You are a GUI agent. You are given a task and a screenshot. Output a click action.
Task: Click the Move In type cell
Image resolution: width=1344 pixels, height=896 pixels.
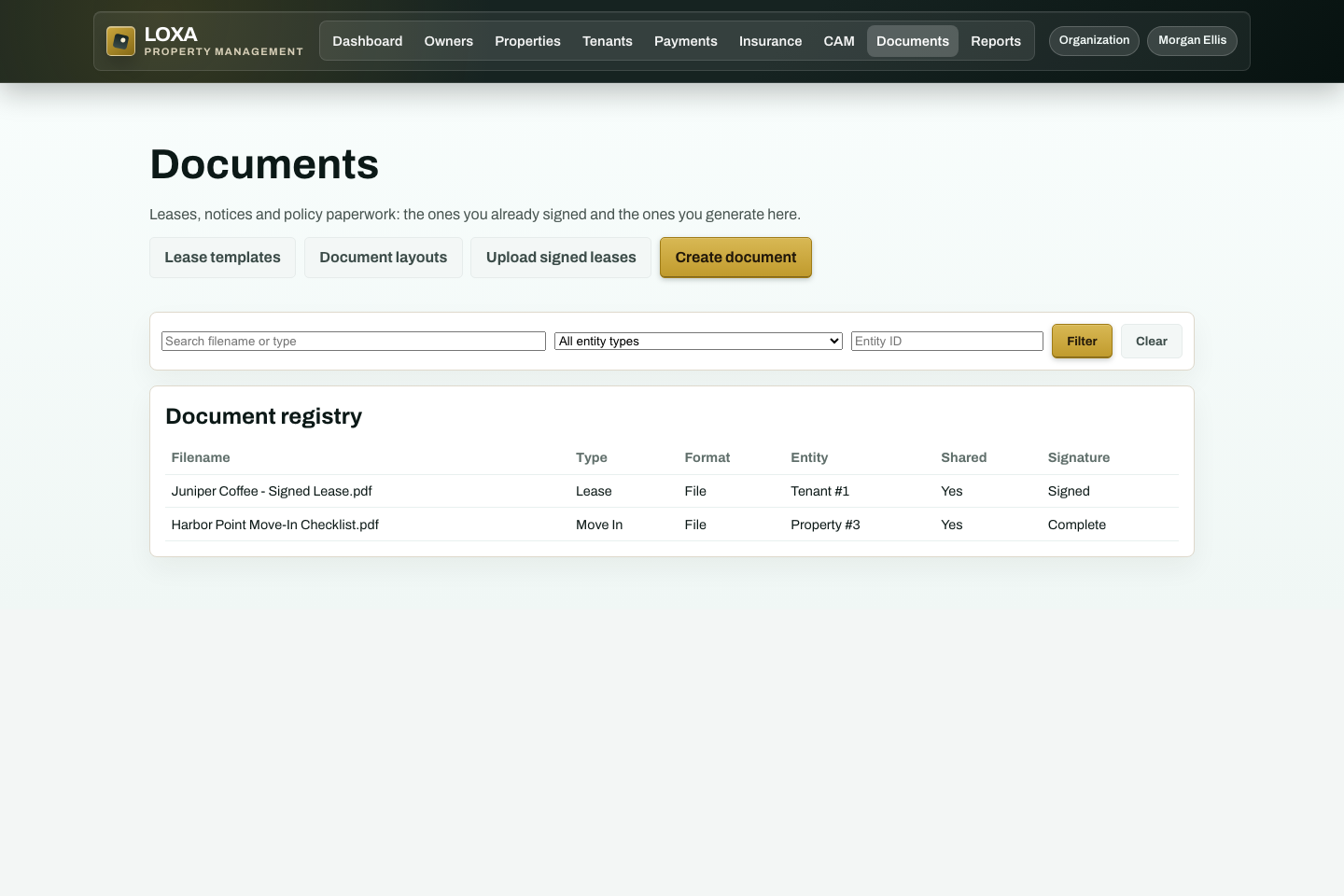(599, 525)
